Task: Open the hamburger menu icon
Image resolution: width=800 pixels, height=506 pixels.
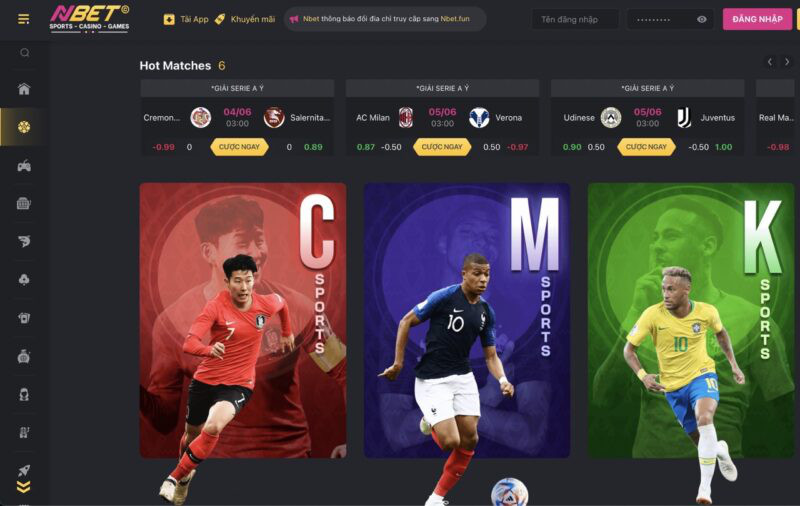Action: pyautogui.click(x=23, y=19)
